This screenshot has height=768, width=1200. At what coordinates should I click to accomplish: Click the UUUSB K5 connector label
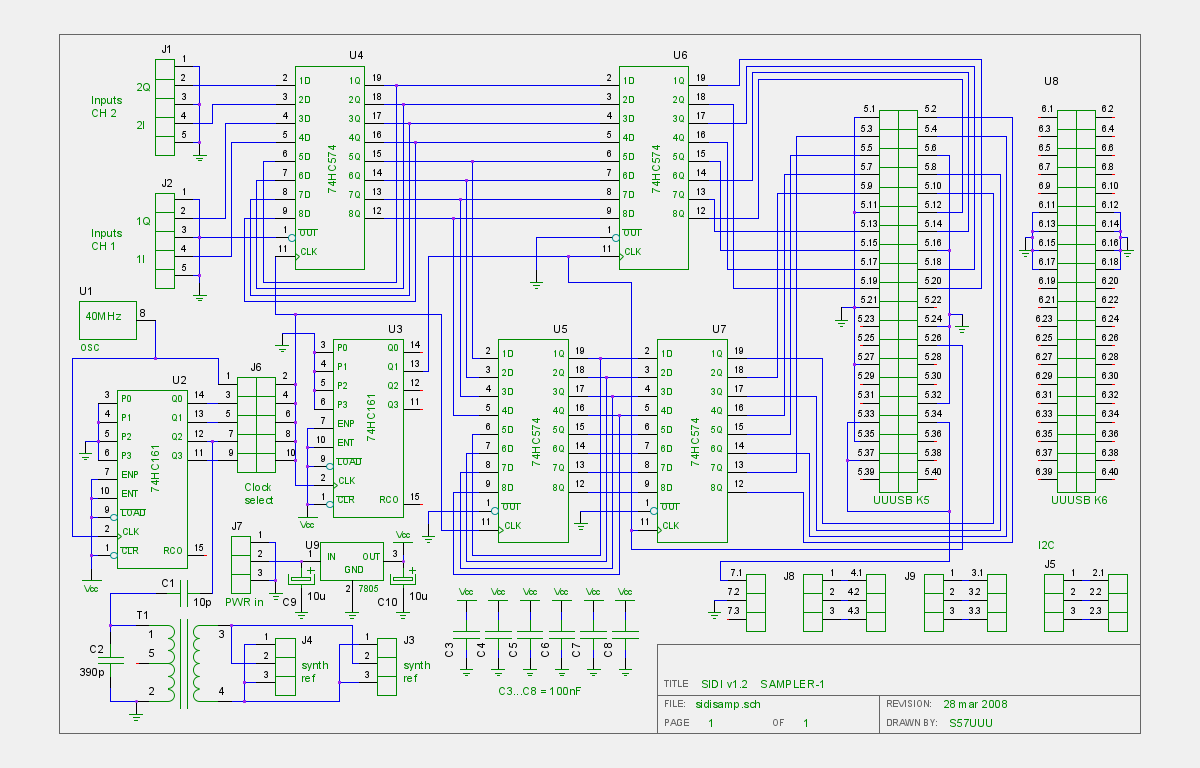(901, 499)
